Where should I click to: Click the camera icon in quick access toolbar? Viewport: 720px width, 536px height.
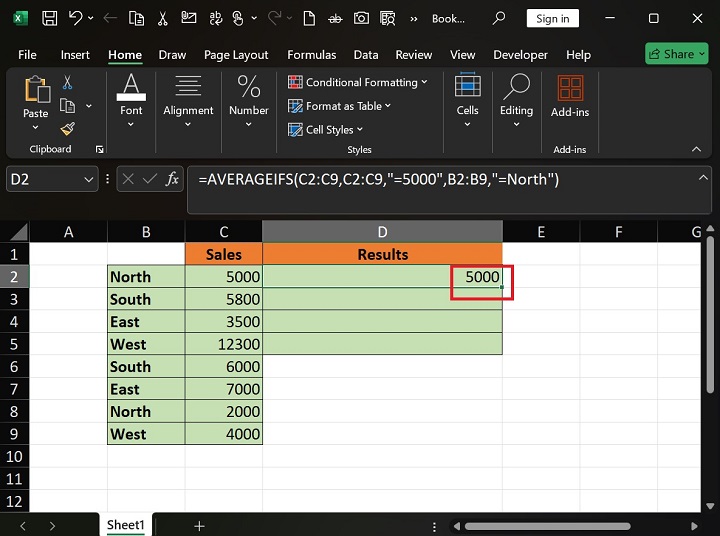tap(360, 18)
